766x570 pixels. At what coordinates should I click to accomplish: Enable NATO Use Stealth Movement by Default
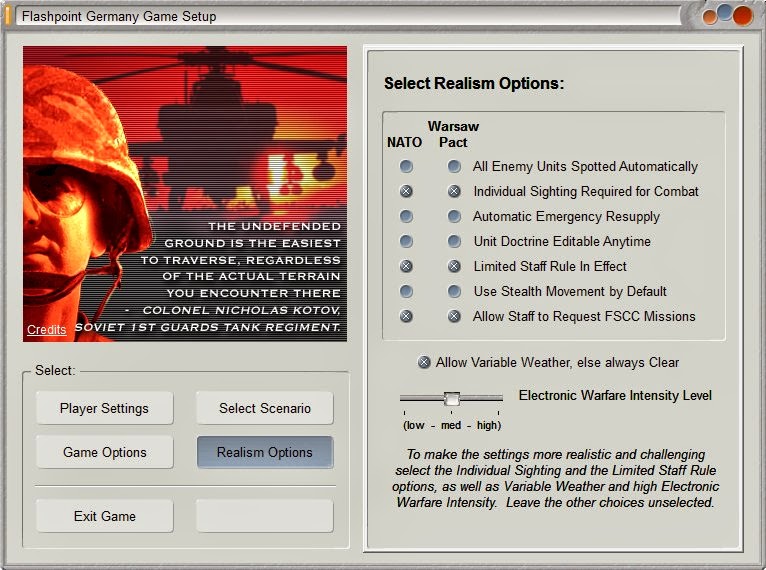click(x=406, y=292)
